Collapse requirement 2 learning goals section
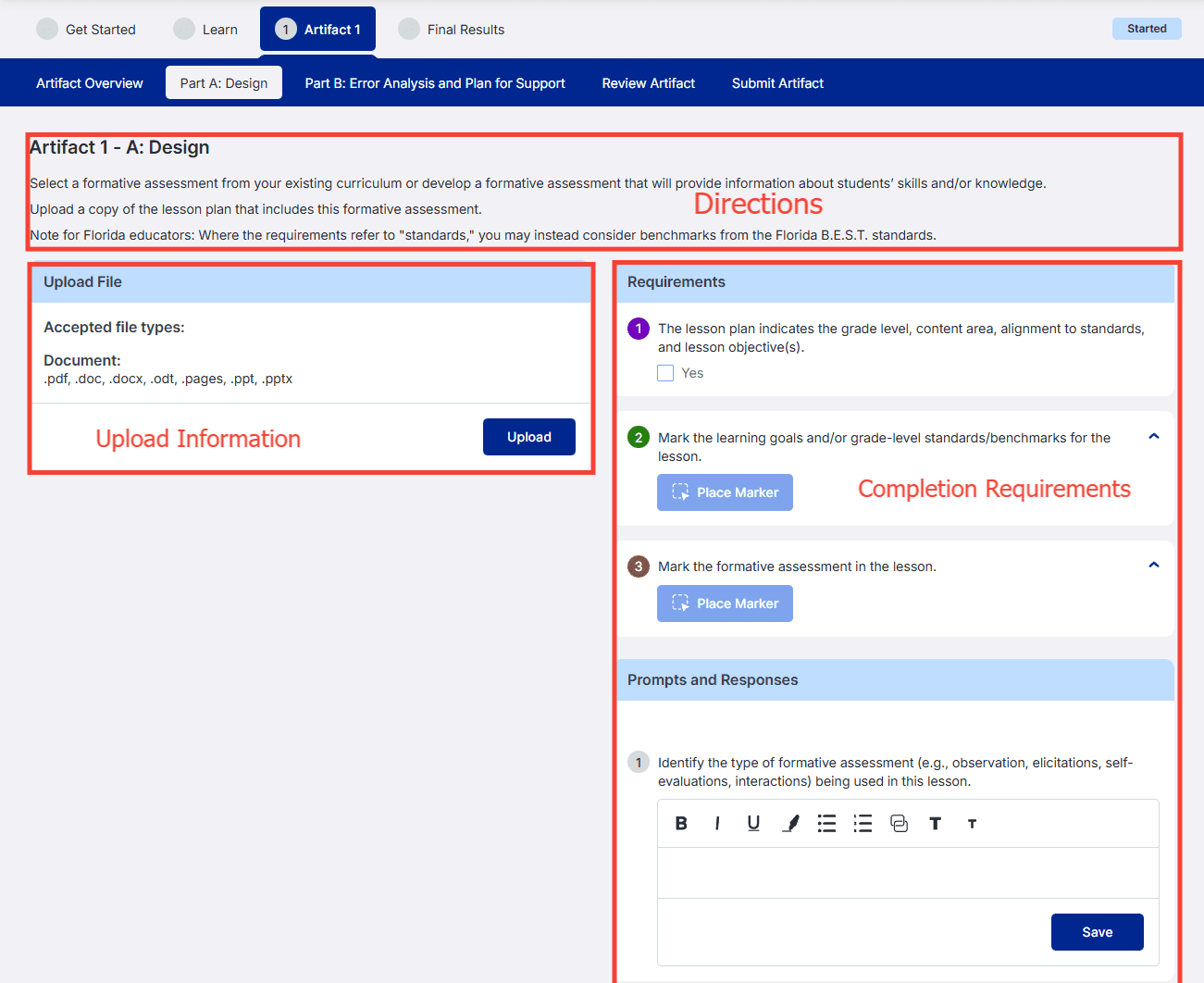The image size is (1204, 983). [x=1154, y=436]
